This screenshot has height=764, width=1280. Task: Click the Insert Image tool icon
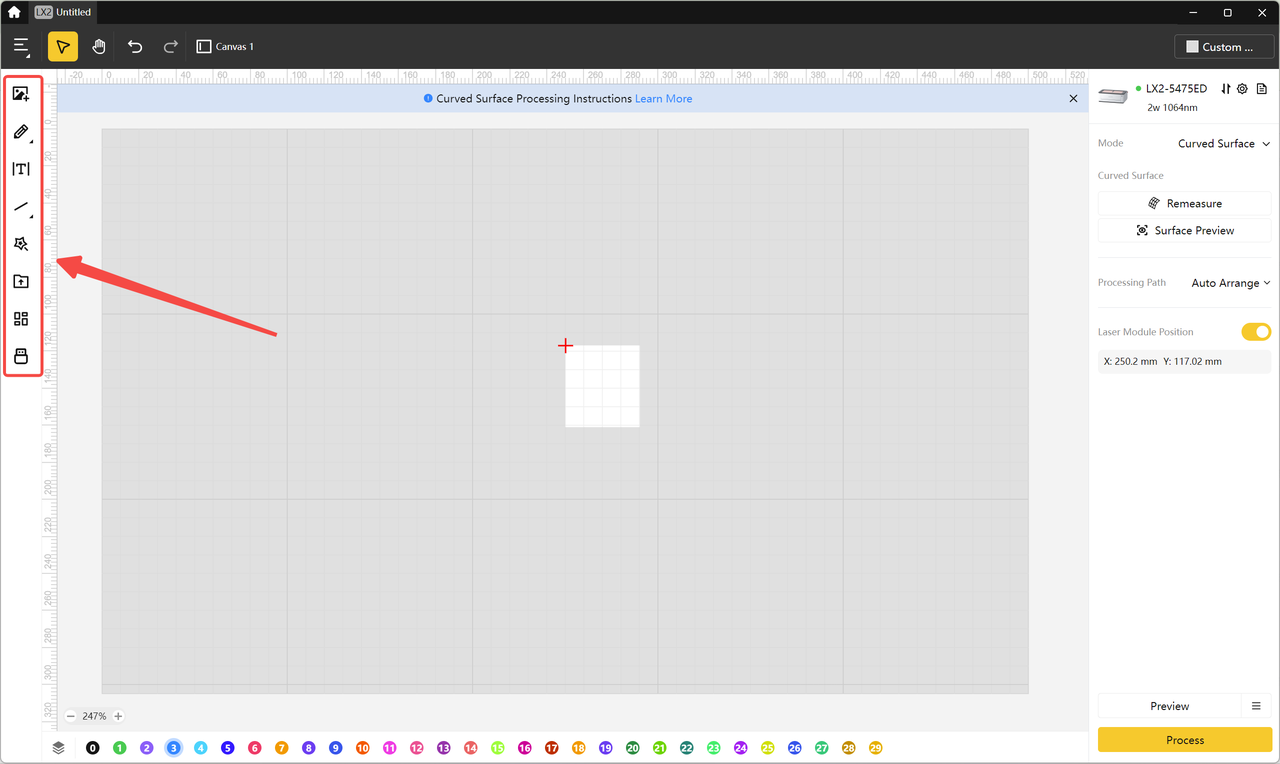pos(21,94)
